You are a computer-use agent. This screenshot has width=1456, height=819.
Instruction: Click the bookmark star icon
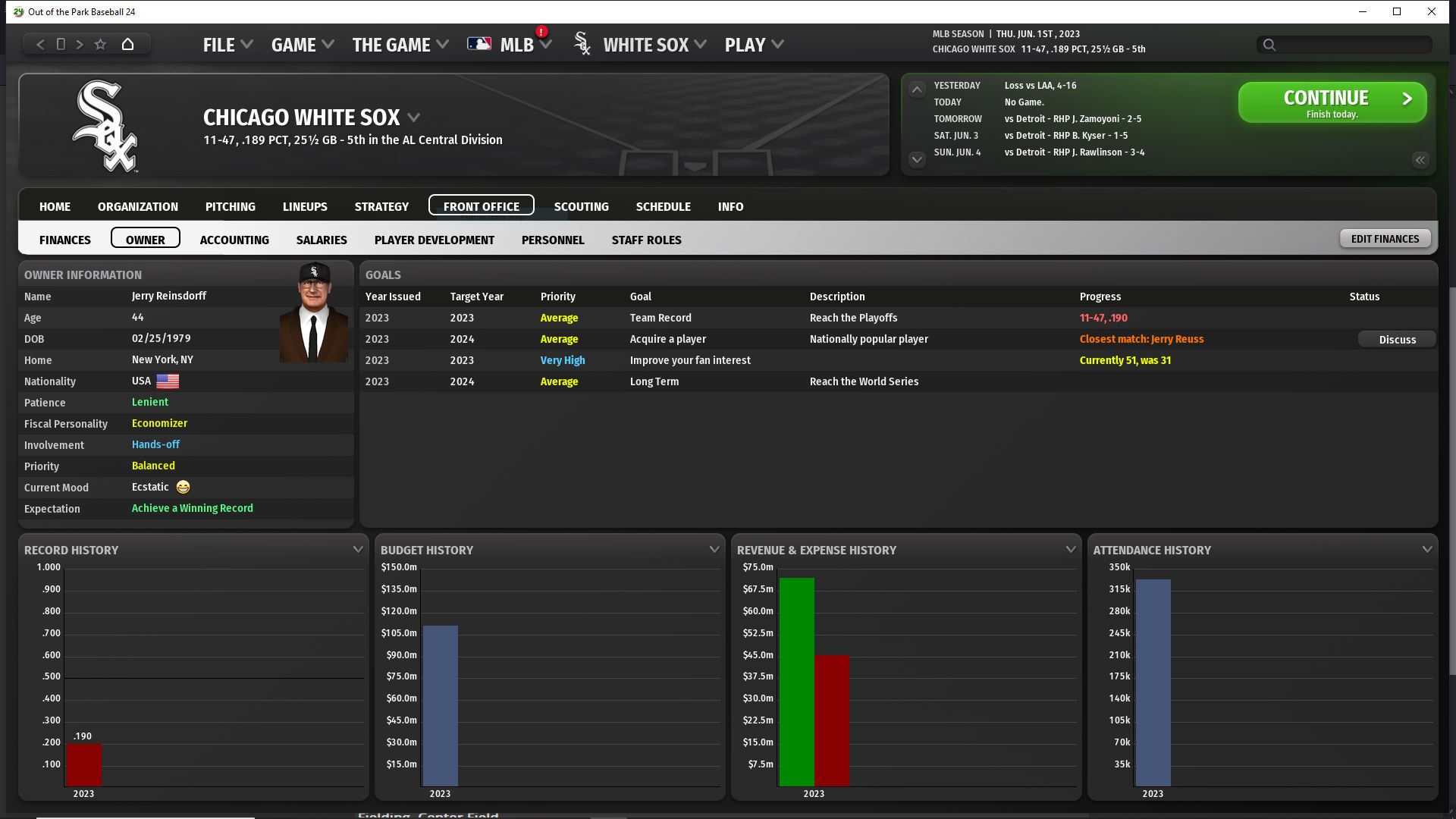pyautogui.click(x=100, y=44)
